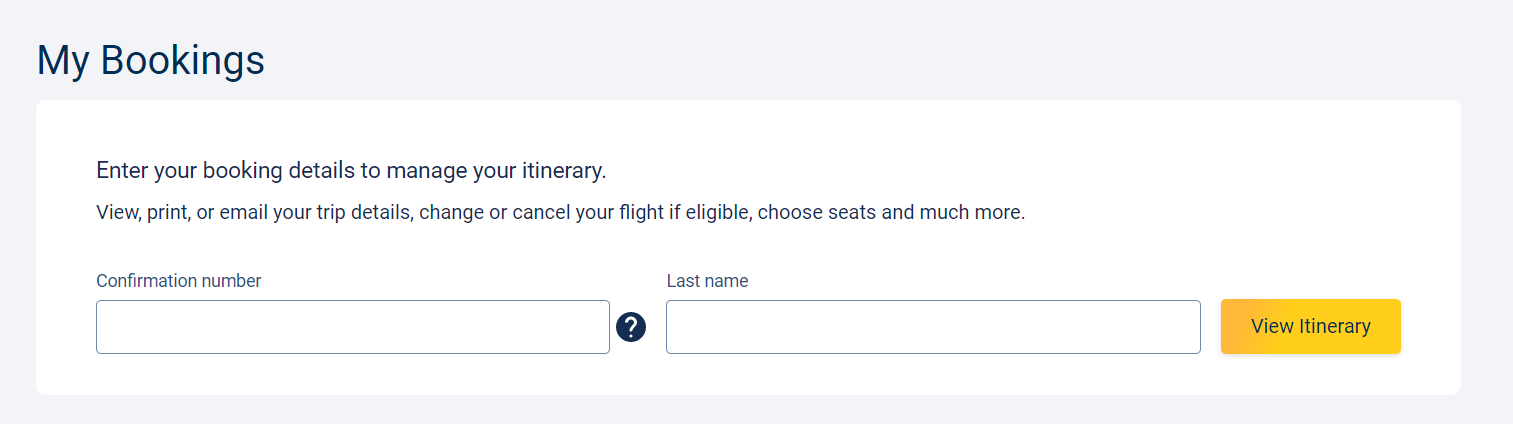Open confirmation number help tooltip
This screenshot has height=424, width=1513.
point(631,327)
